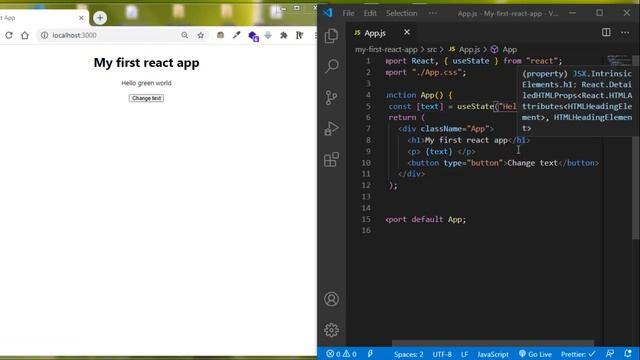640x360 pixels.
Task: Click src folder in the breadcrumb
Action: coord(431,49)
